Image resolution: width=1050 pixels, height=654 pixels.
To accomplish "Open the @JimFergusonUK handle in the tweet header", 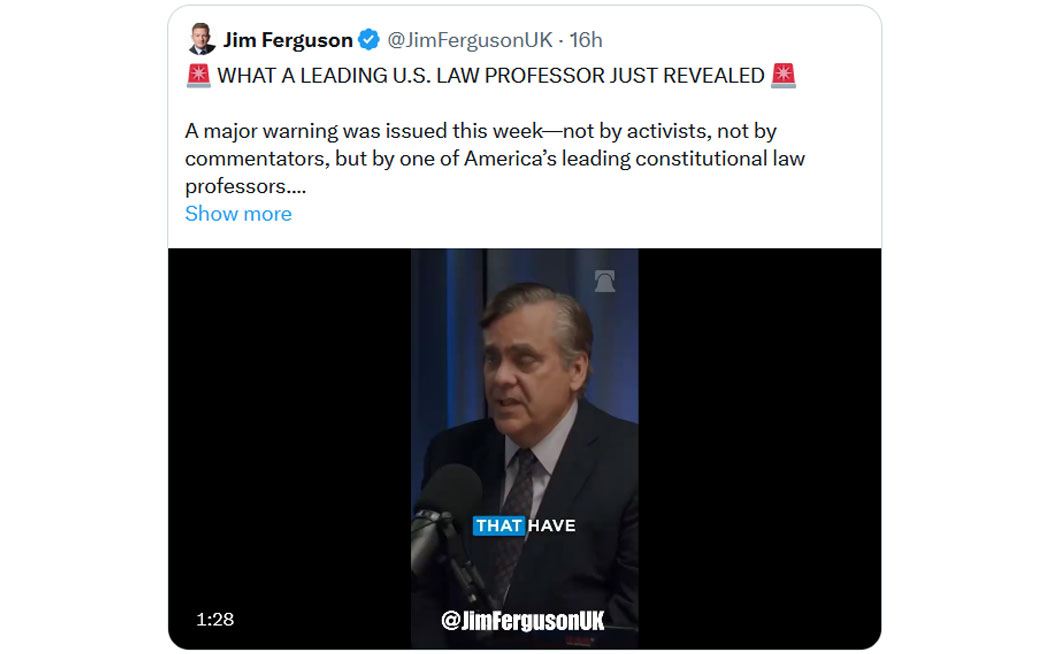I will (469, 40).
